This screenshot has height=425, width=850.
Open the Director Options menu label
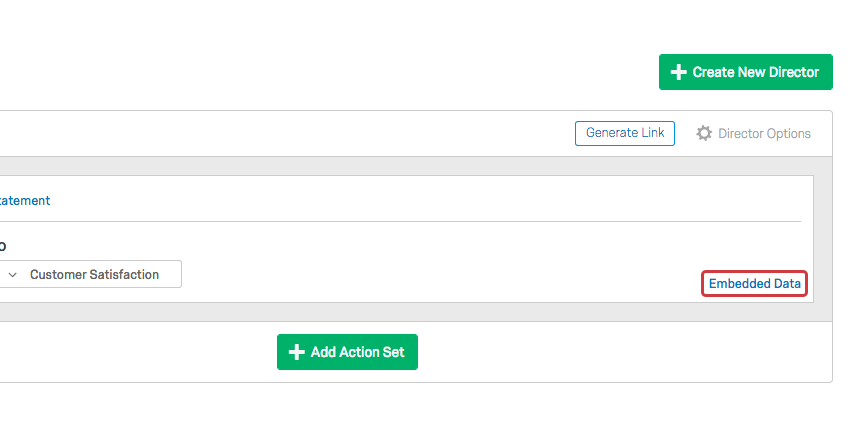coord(764,133)
